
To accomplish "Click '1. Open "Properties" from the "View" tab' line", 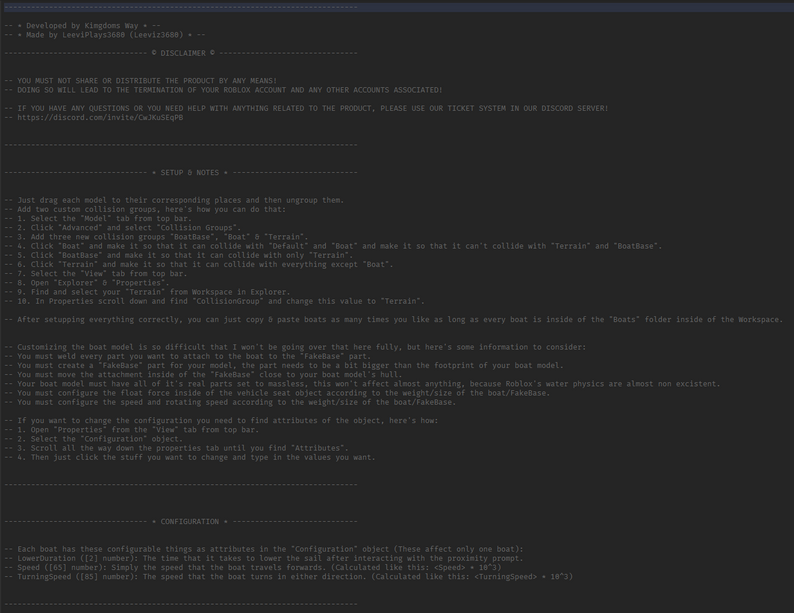I will coord(132,430).
